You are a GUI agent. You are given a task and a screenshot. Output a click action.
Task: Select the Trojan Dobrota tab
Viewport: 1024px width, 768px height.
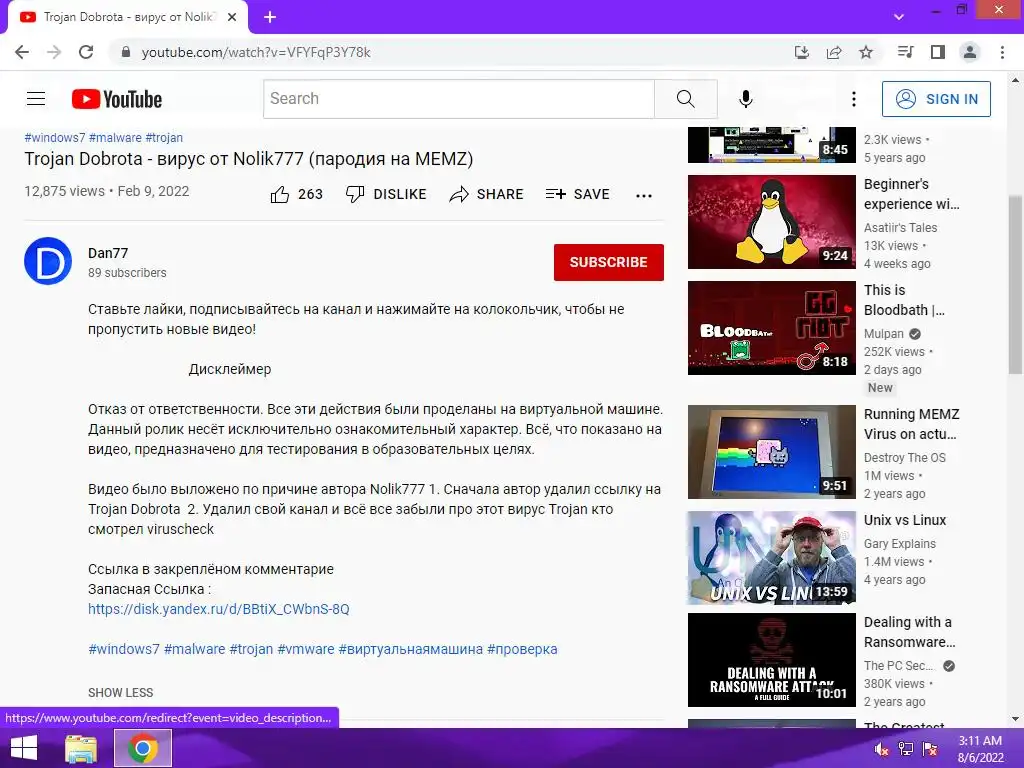point(128,17)
